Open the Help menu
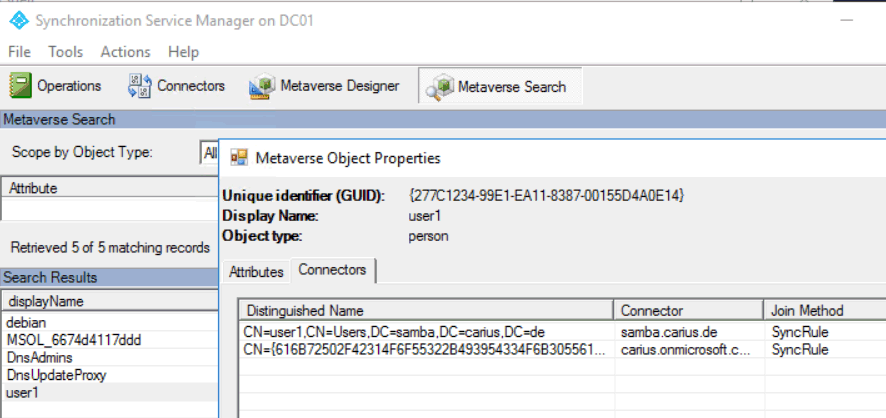The width and height of the screenshot is (886, 418). pyautogui.click(x=183, y=52)
